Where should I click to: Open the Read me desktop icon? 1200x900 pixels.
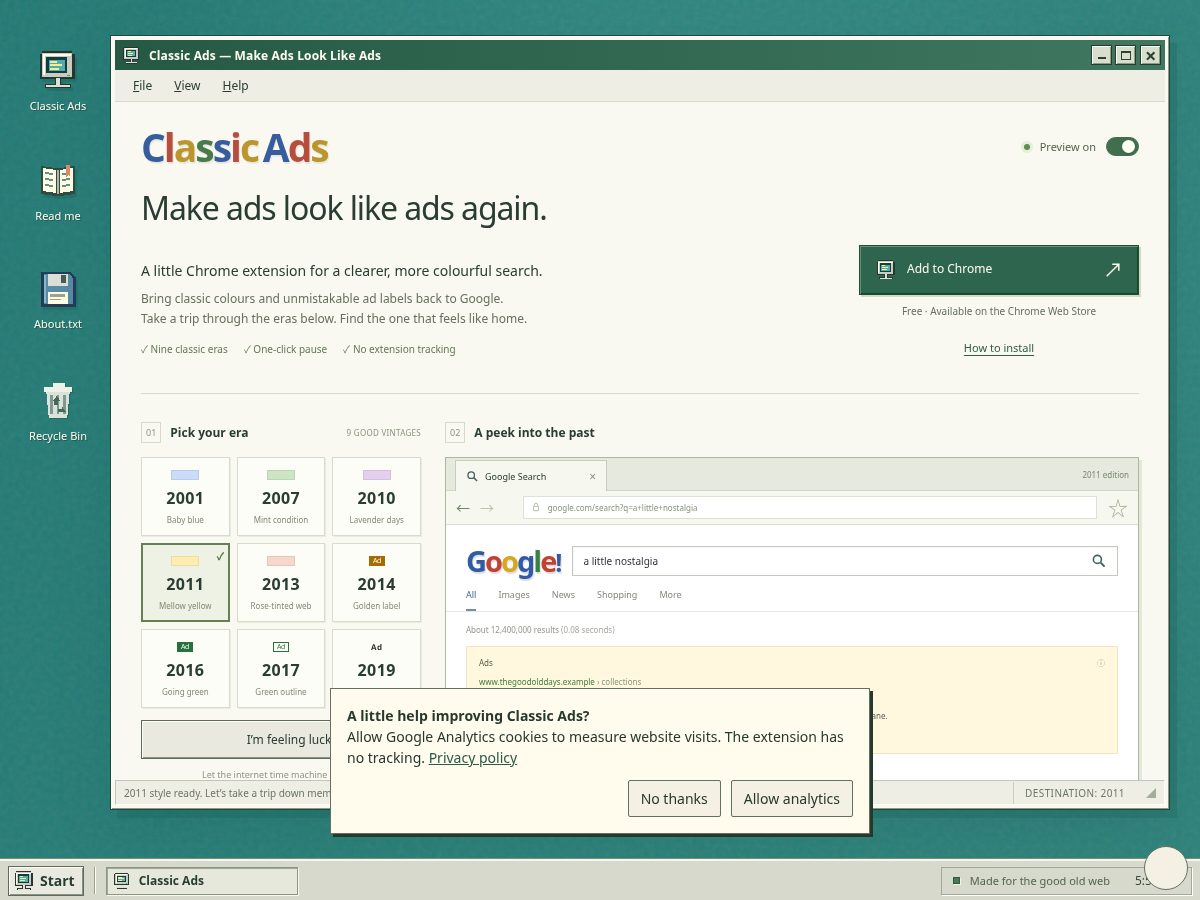tap(57, 192)
